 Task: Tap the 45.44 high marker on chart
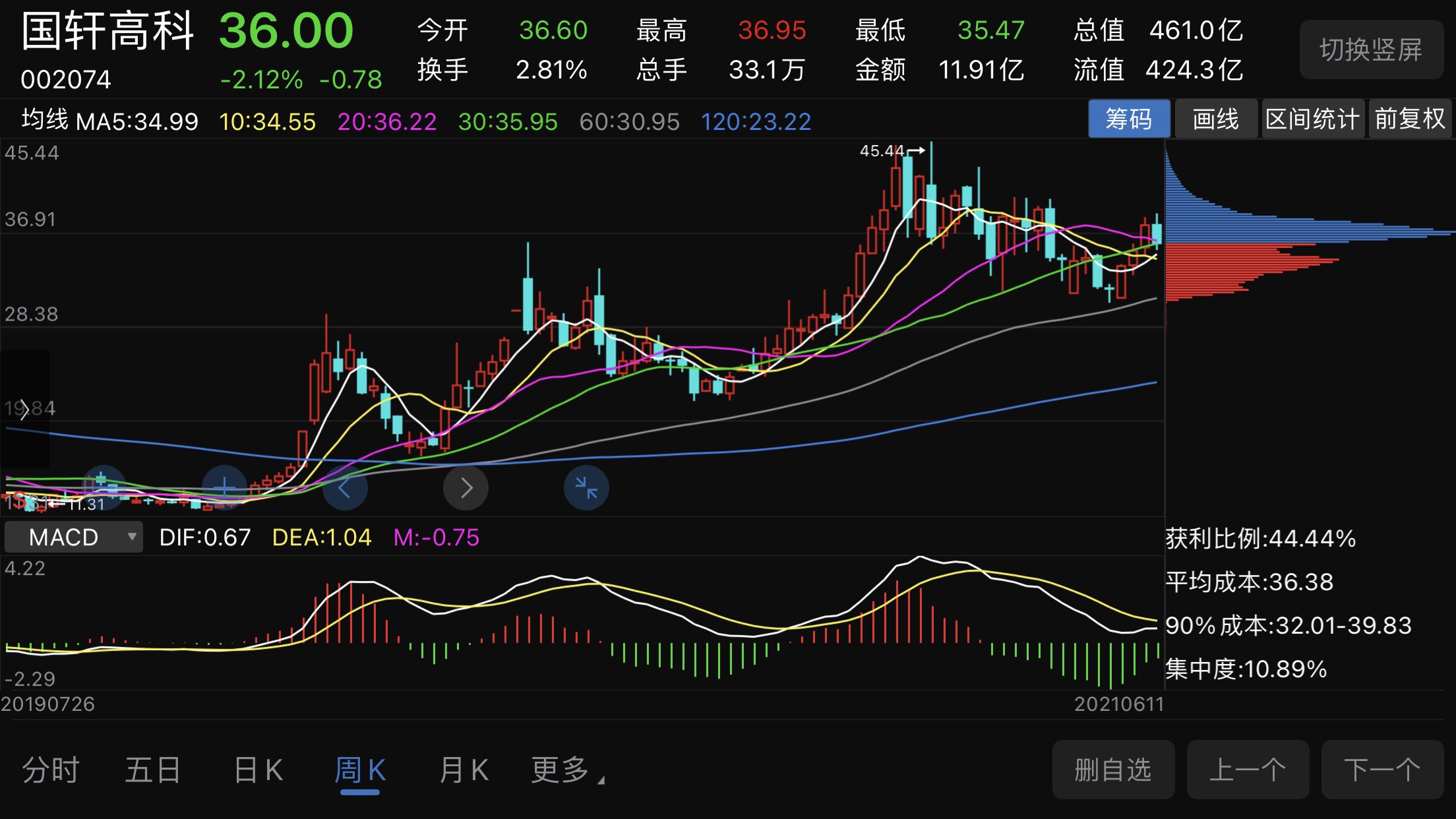[882, 151]
